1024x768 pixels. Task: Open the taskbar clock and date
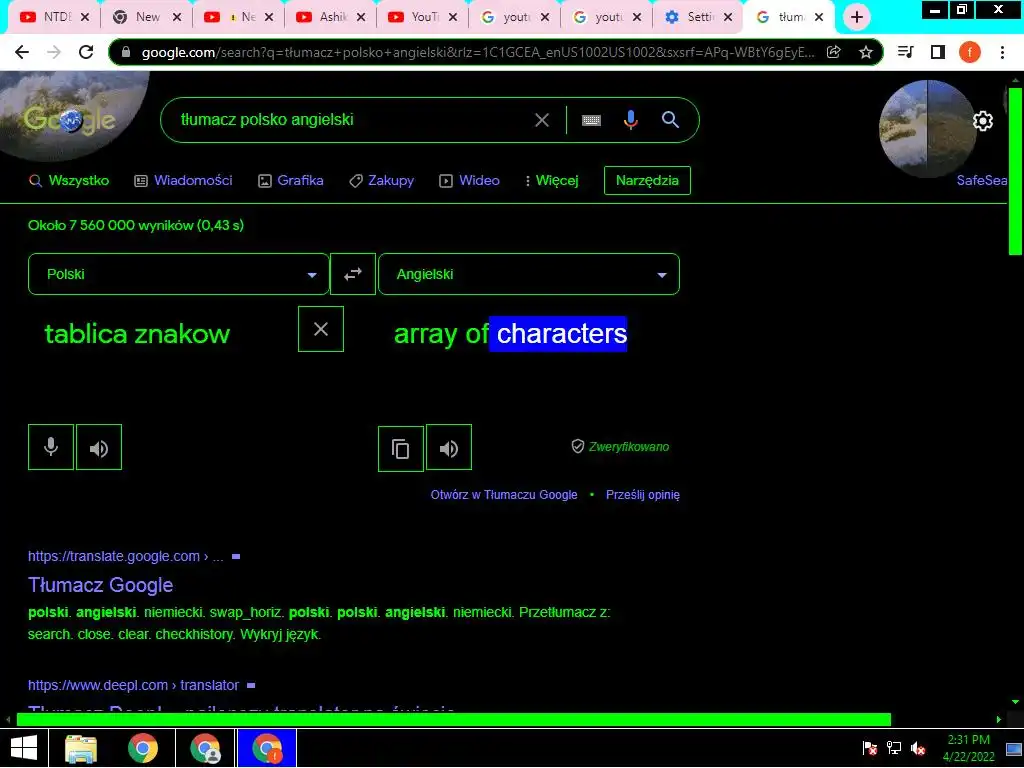pos(968,748)
